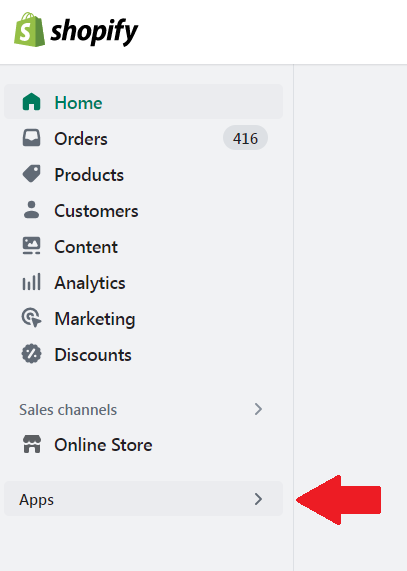
Task: Expand the Sales channels chevron
Action: tap(258, 409)
